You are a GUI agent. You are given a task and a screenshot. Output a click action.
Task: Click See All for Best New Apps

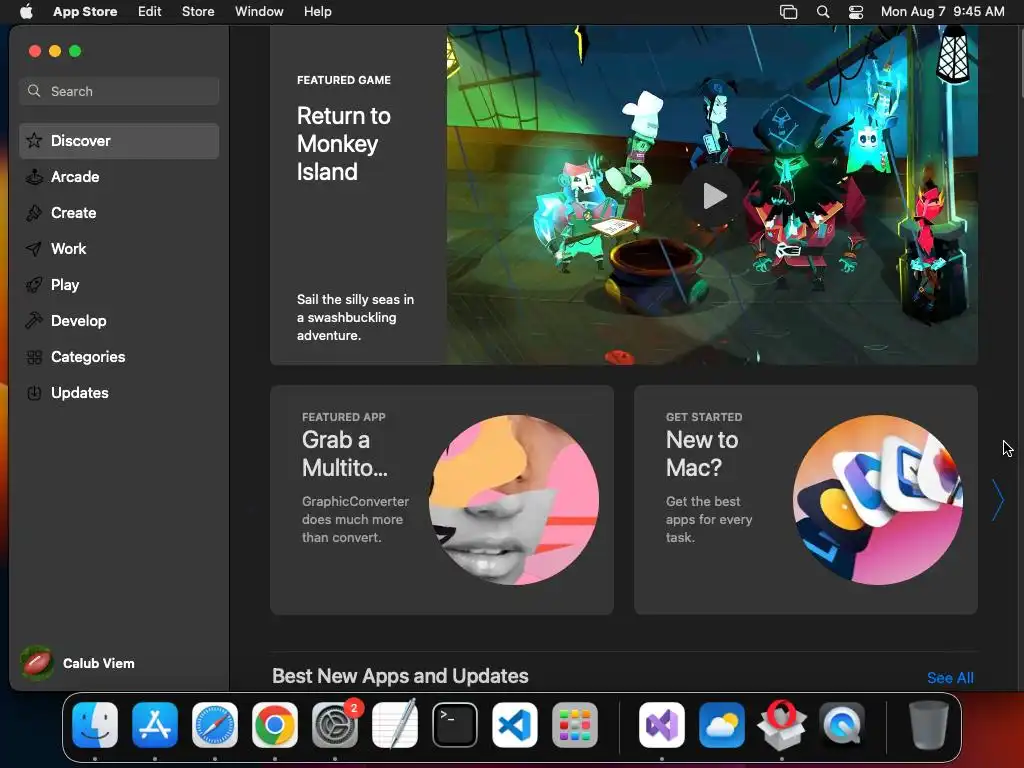coord(950,678)
